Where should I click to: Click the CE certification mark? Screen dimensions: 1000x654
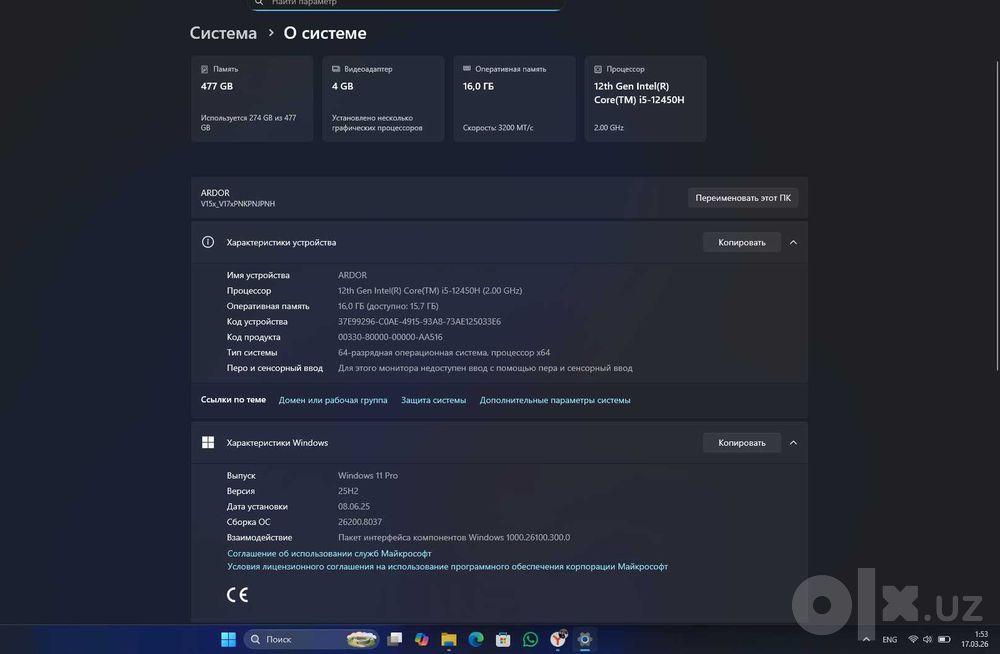tap(237, 595)
